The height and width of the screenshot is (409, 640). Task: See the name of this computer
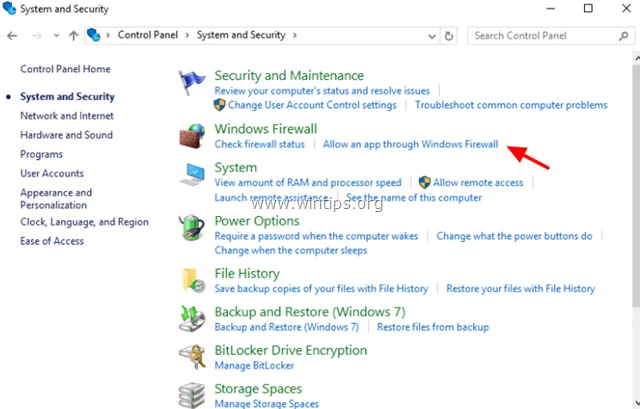tap(414, 198)
